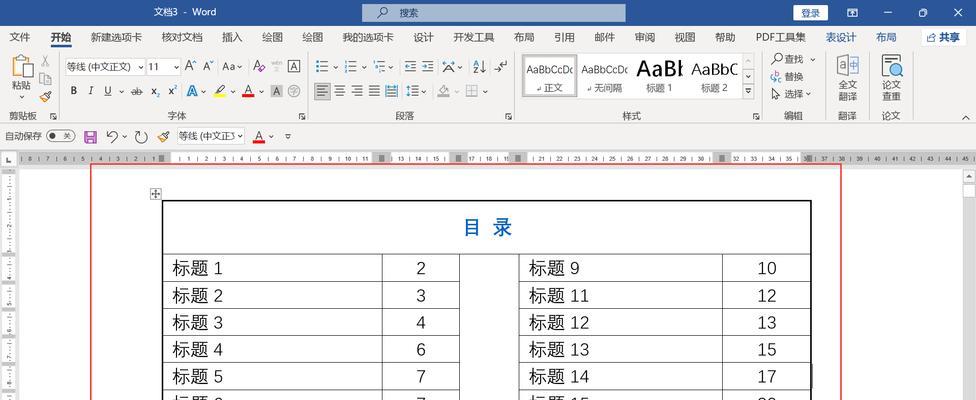
Task: Open the font size dropdown
Action: tap(176, 67)
